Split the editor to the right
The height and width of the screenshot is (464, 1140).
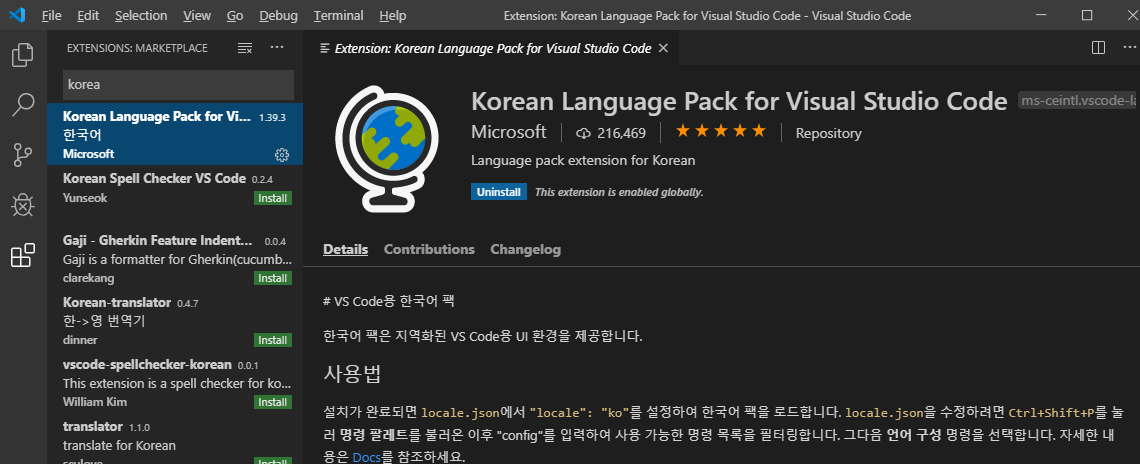coord(1099,48)
